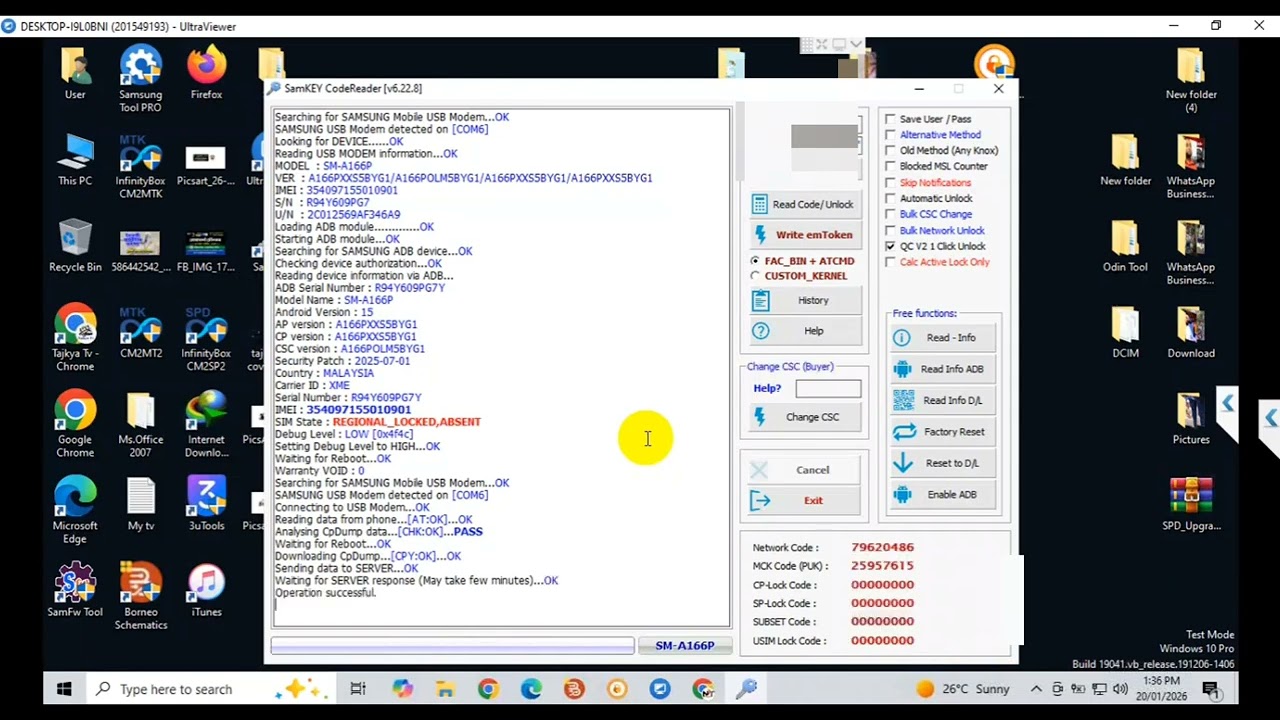Open the CM2MT2 desktop shortcut

tap(140, 333)
